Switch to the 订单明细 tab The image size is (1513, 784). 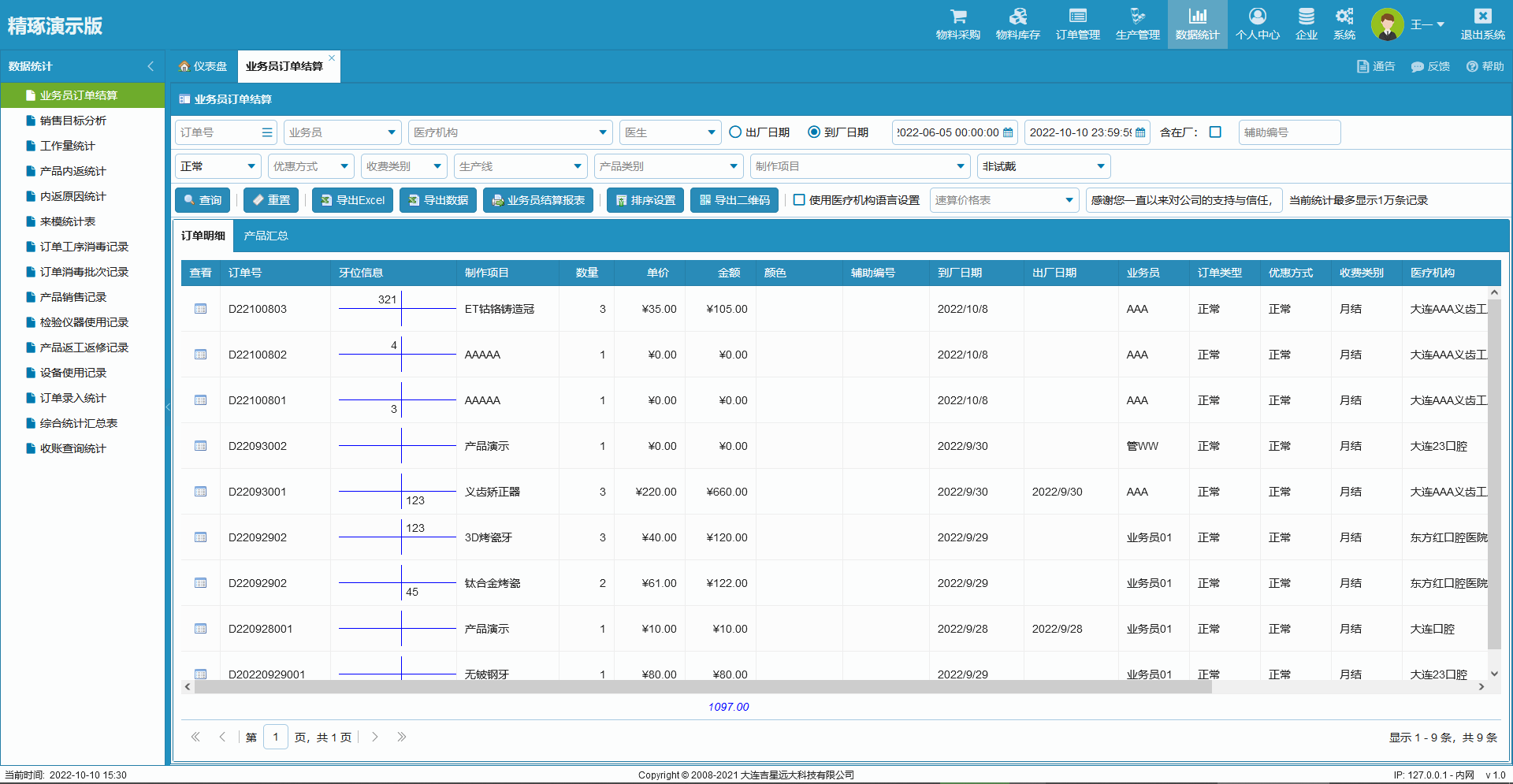point(203,236)
